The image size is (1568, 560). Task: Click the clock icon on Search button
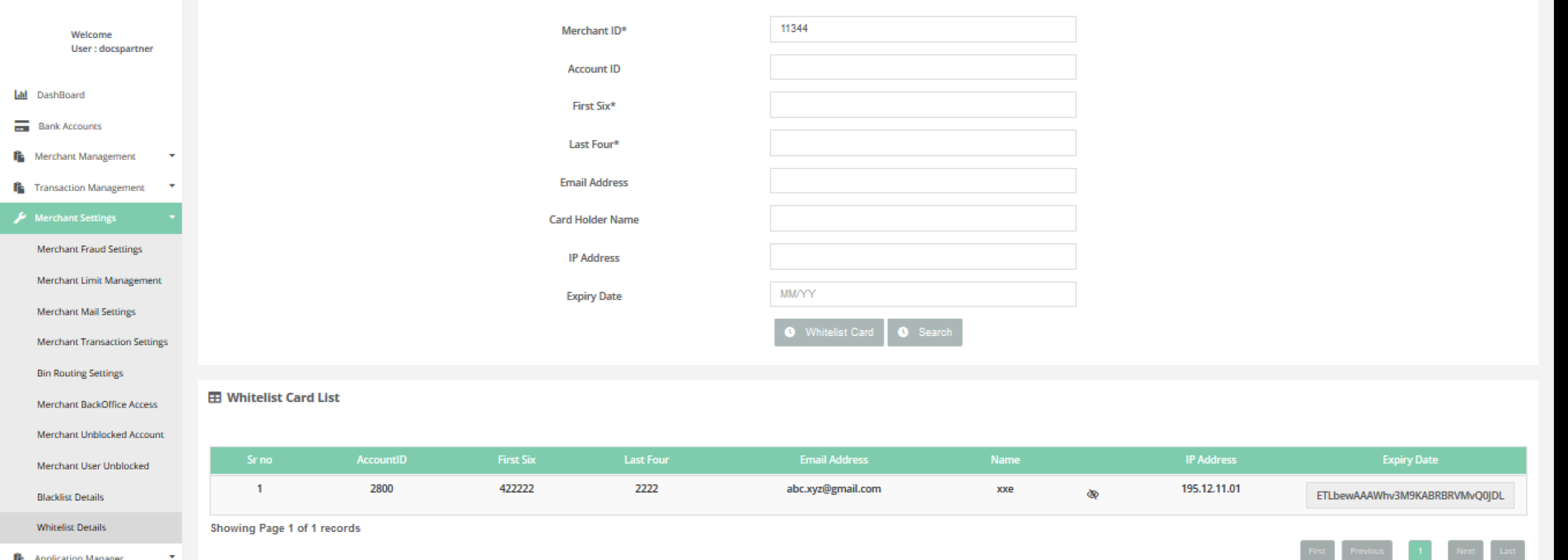[903, 333]
